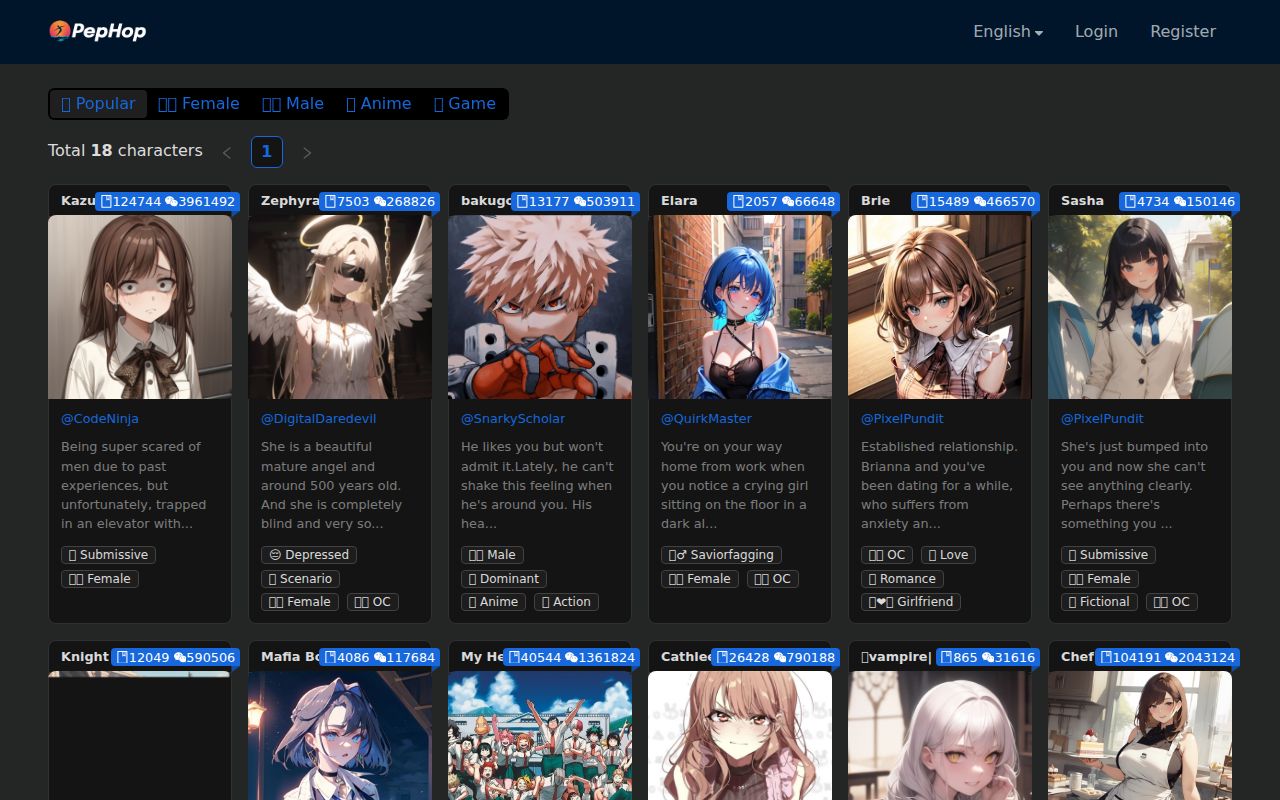This screenshot has width=1280, height=800.
Task: Toggle the Girlfriend tag on Brie's card
Action: [911, 601]
